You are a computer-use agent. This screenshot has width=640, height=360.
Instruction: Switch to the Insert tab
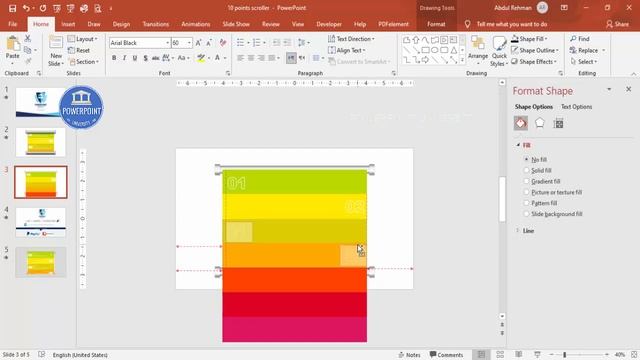coord(68,24)
